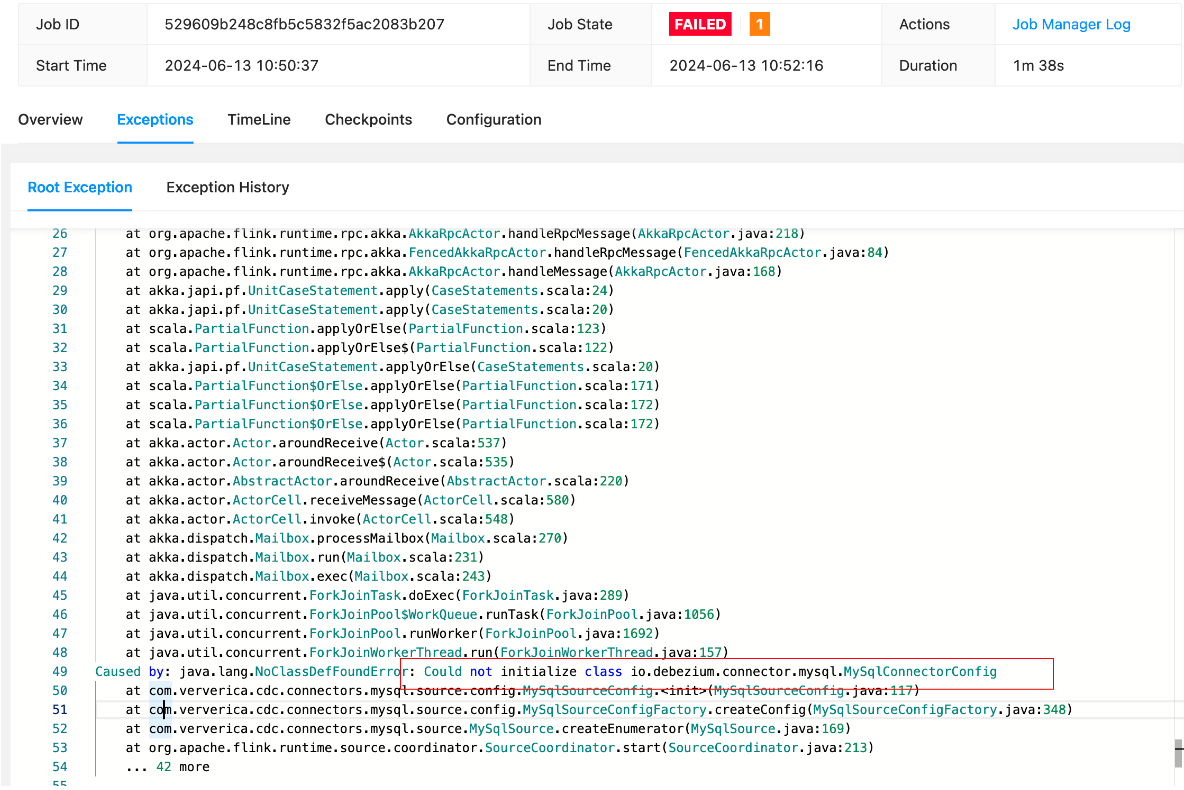The height and width of the screenshot is (790, 1184).
Task: Click the ActorCell.invoke stack line
Action: click(x=320, y=520)
